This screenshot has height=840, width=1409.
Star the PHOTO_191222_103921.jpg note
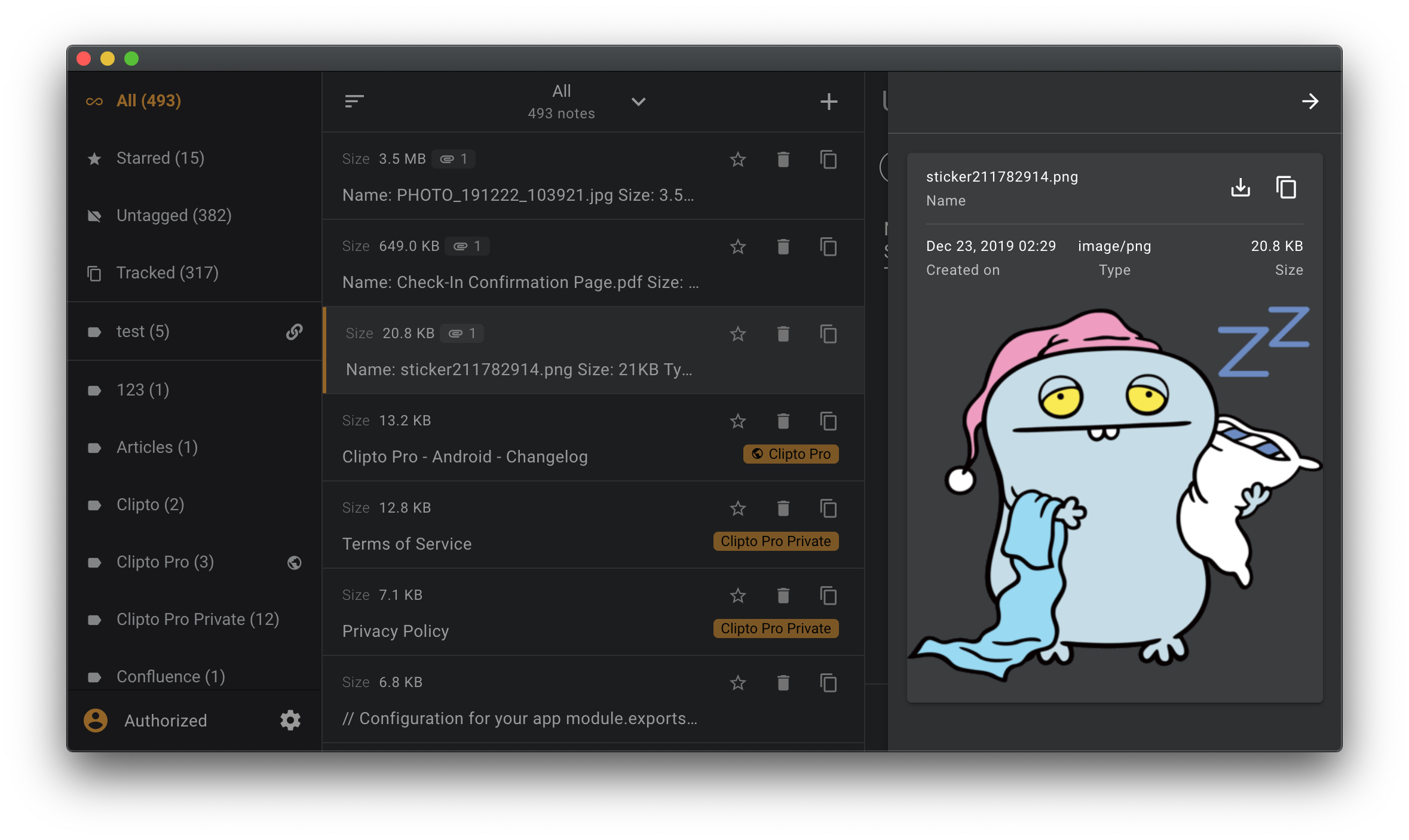tap(738, 160)
